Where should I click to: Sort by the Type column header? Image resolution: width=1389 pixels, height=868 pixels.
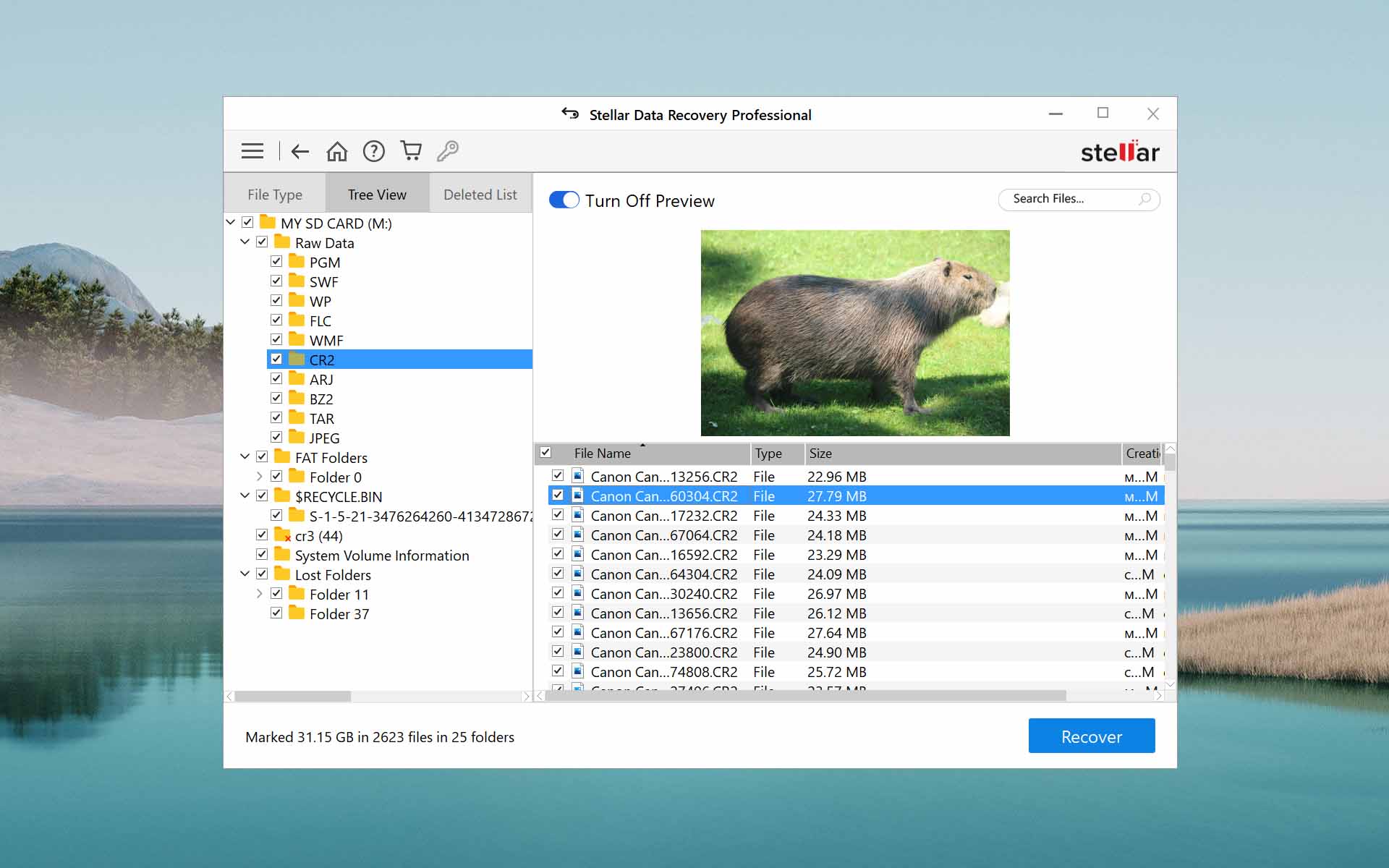[778, 454]
